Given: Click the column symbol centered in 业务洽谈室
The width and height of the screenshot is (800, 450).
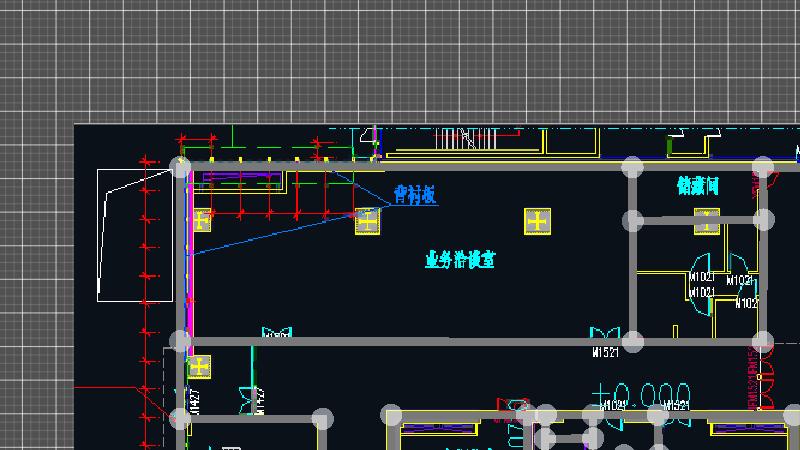Looking at the screenshot, I should pos(538,221).
